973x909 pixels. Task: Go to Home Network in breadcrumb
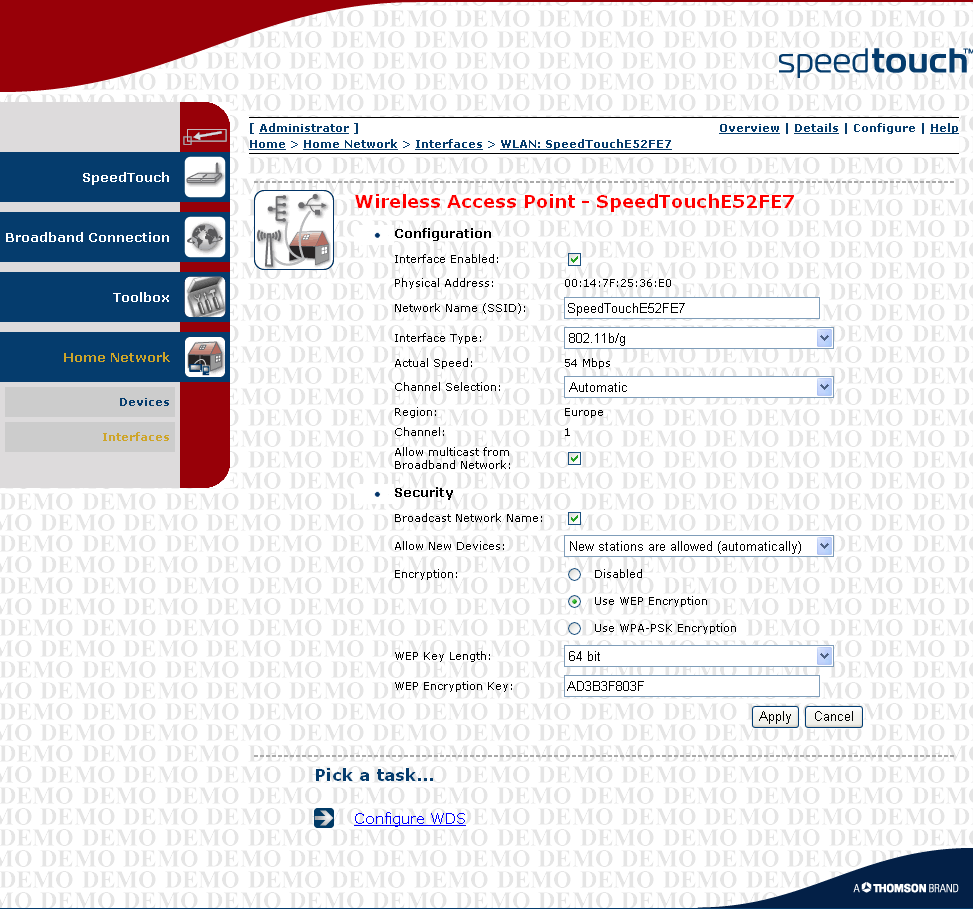(x=350, y=144)
